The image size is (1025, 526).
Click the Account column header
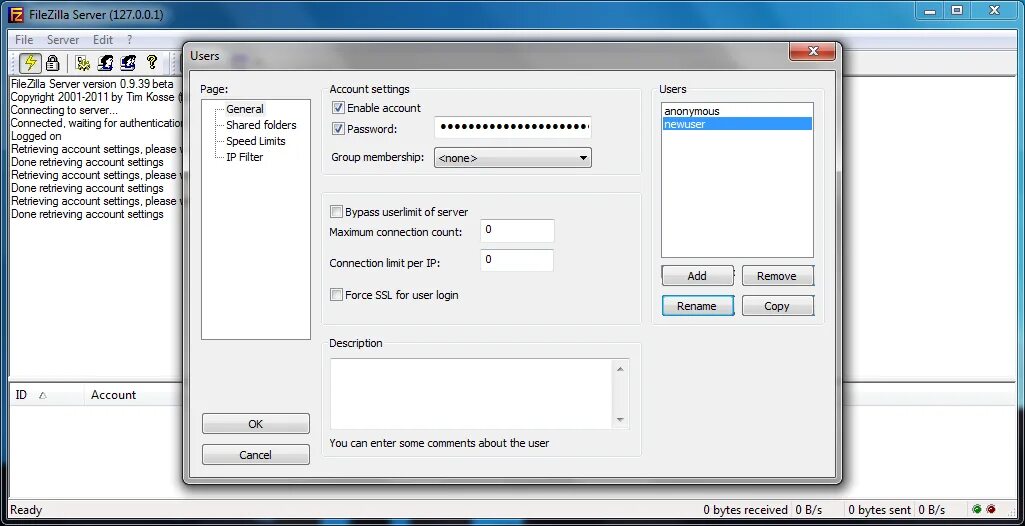(113, 395)
